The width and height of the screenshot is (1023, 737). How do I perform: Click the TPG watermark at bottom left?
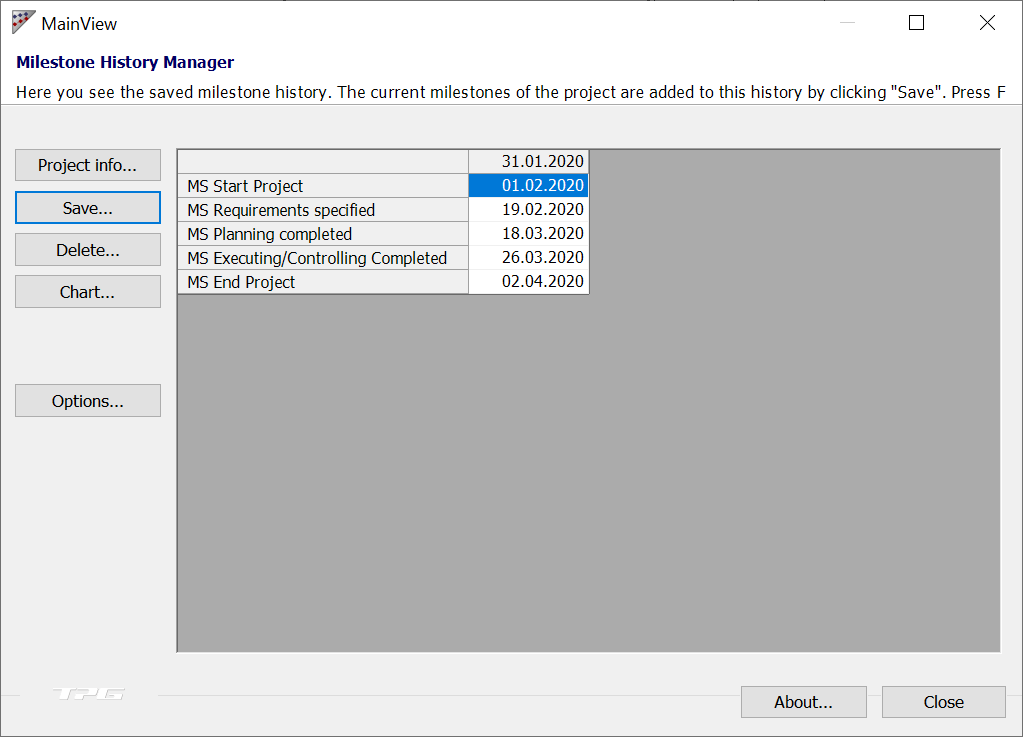[88, 693]
